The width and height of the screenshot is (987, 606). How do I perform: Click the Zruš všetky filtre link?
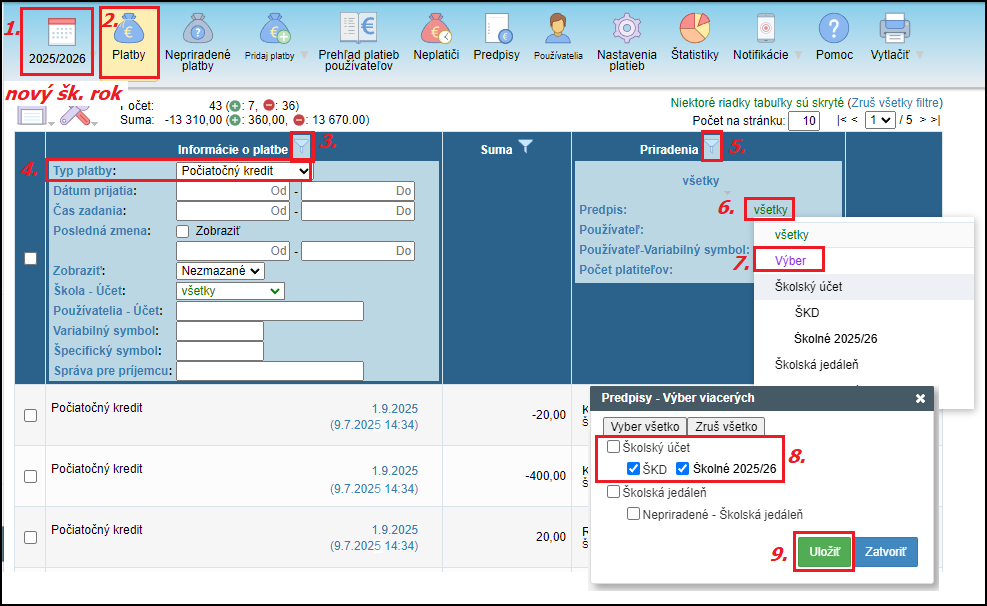[x=894, y=103]
